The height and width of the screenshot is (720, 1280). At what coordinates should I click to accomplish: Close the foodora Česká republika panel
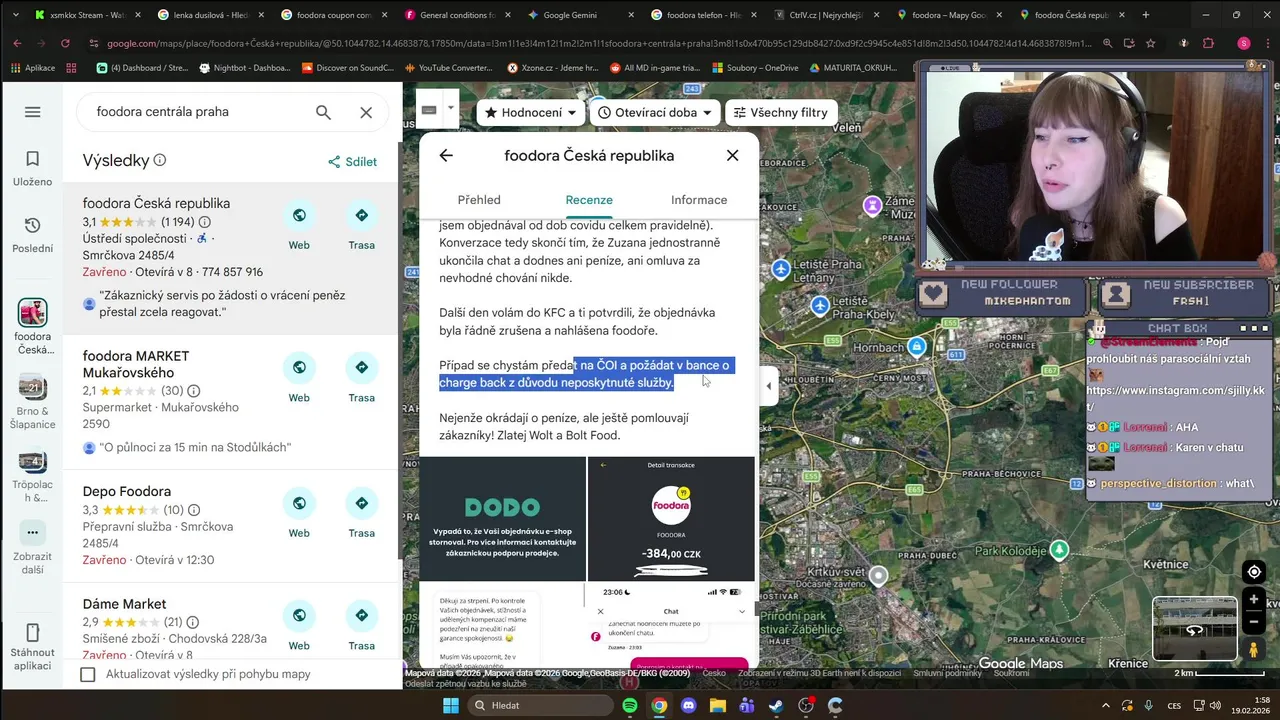(x=733, y=155)
